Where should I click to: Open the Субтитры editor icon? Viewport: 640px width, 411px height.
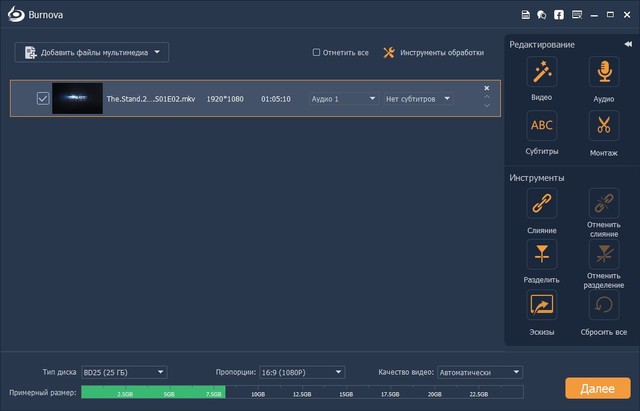pyautogui.click(x=541, y=125)
